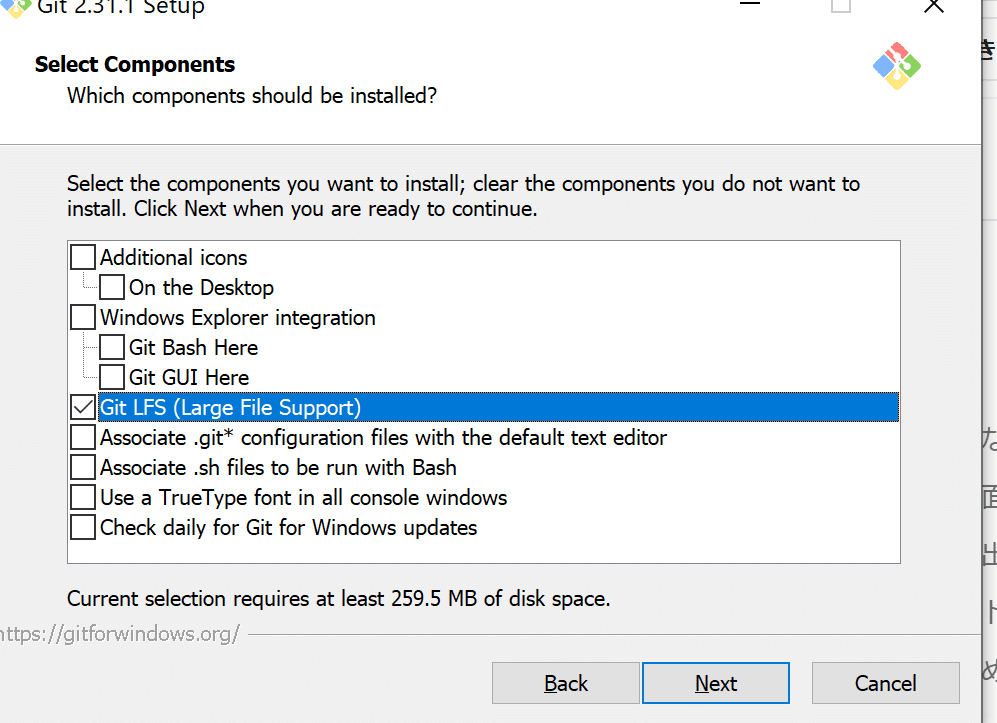Check the Git Bash Here option
Screen dimensions: 997x723
(x=112, y=347)
